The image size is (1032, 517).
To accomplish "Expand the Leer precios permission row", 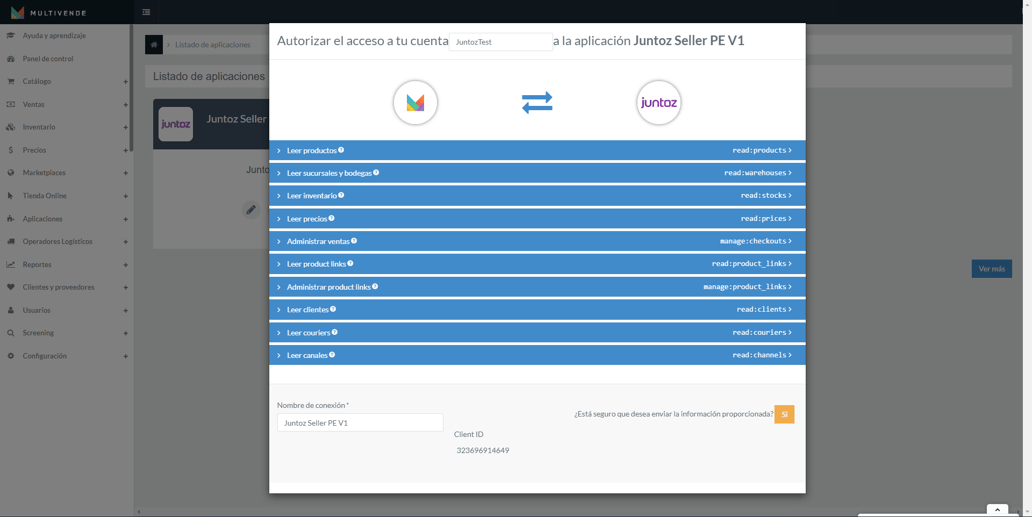I will point(537,218).
